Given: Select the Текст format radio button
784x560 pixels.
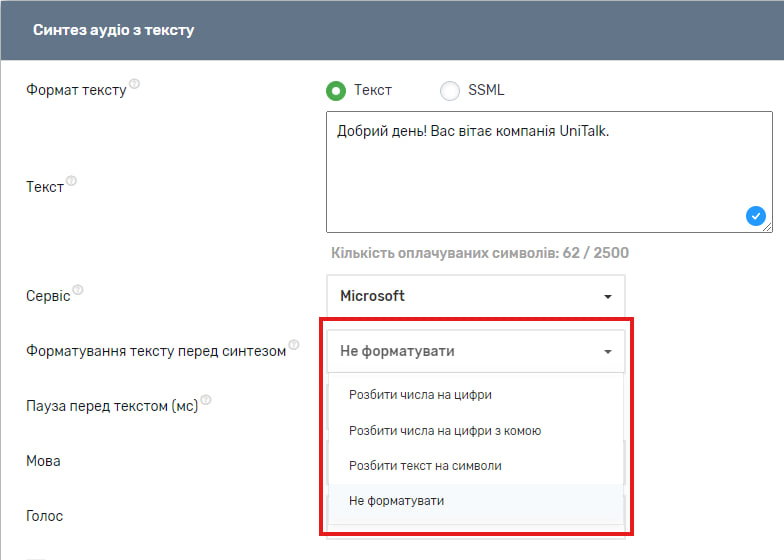Looking at the screenshot, I should (x=336, y=91).
